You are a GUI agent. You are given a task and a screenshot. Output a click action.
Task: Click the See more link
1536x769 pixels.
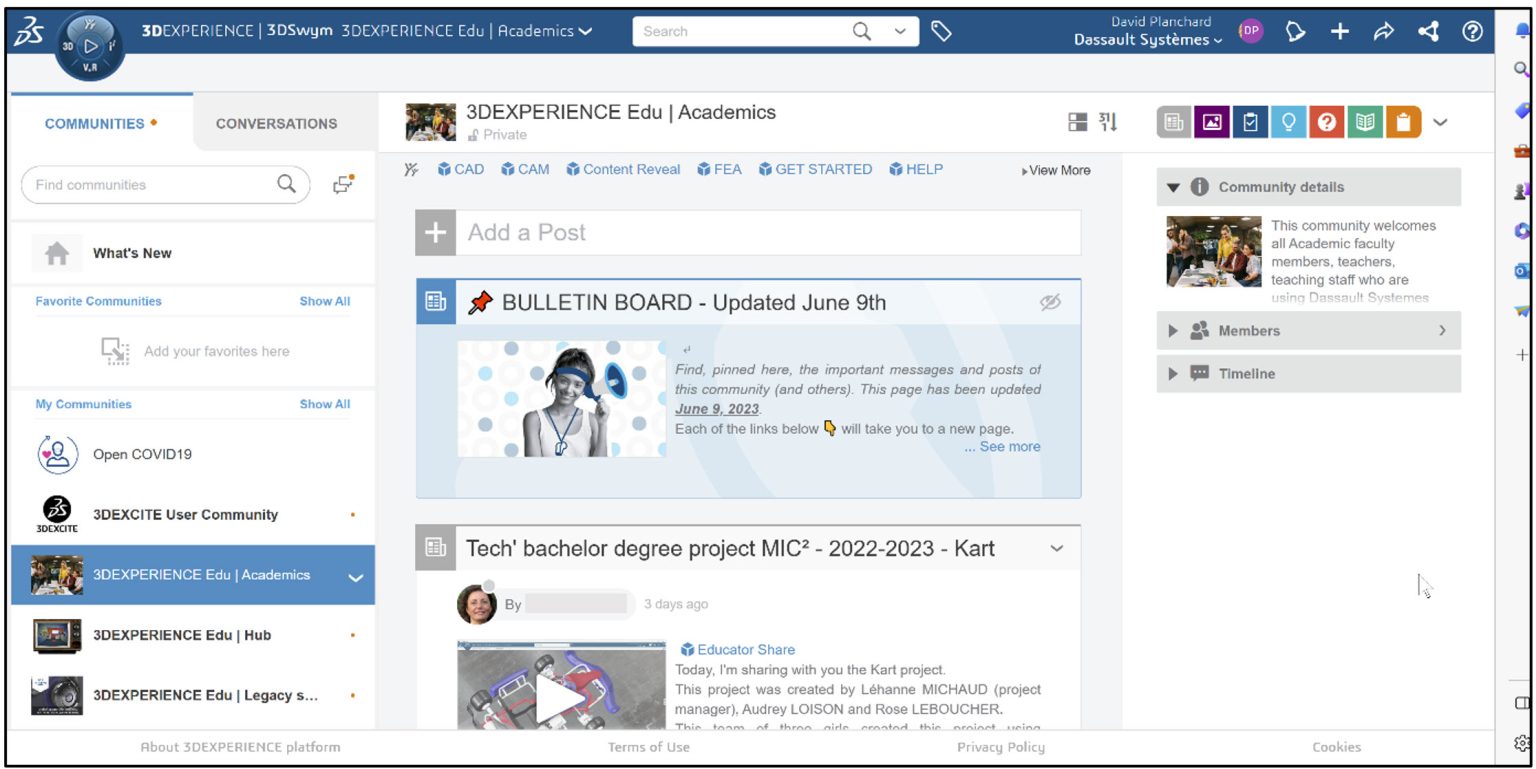(x=1002, y=446)
